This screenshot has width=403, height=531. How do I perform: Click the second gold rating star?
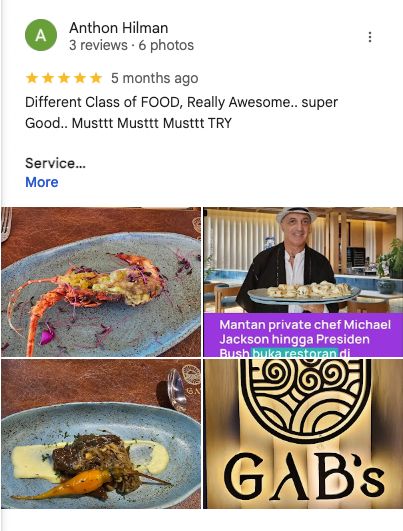(48, 78)
